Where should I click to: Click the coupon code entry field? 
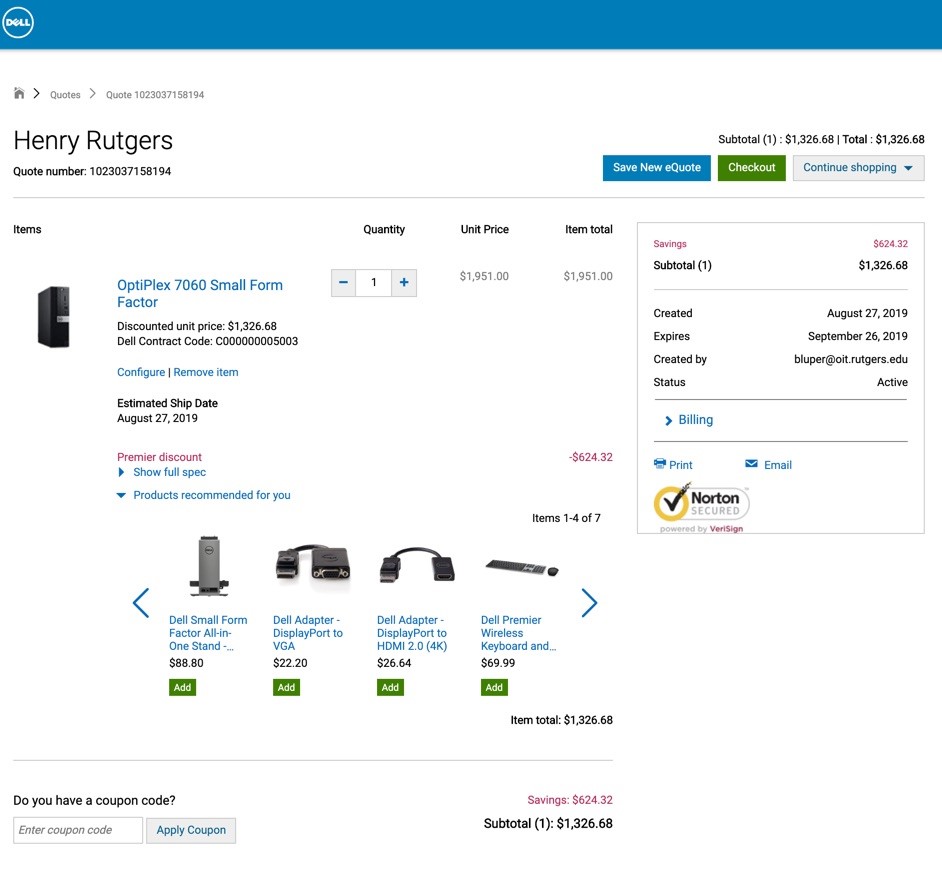pos(77,830)
